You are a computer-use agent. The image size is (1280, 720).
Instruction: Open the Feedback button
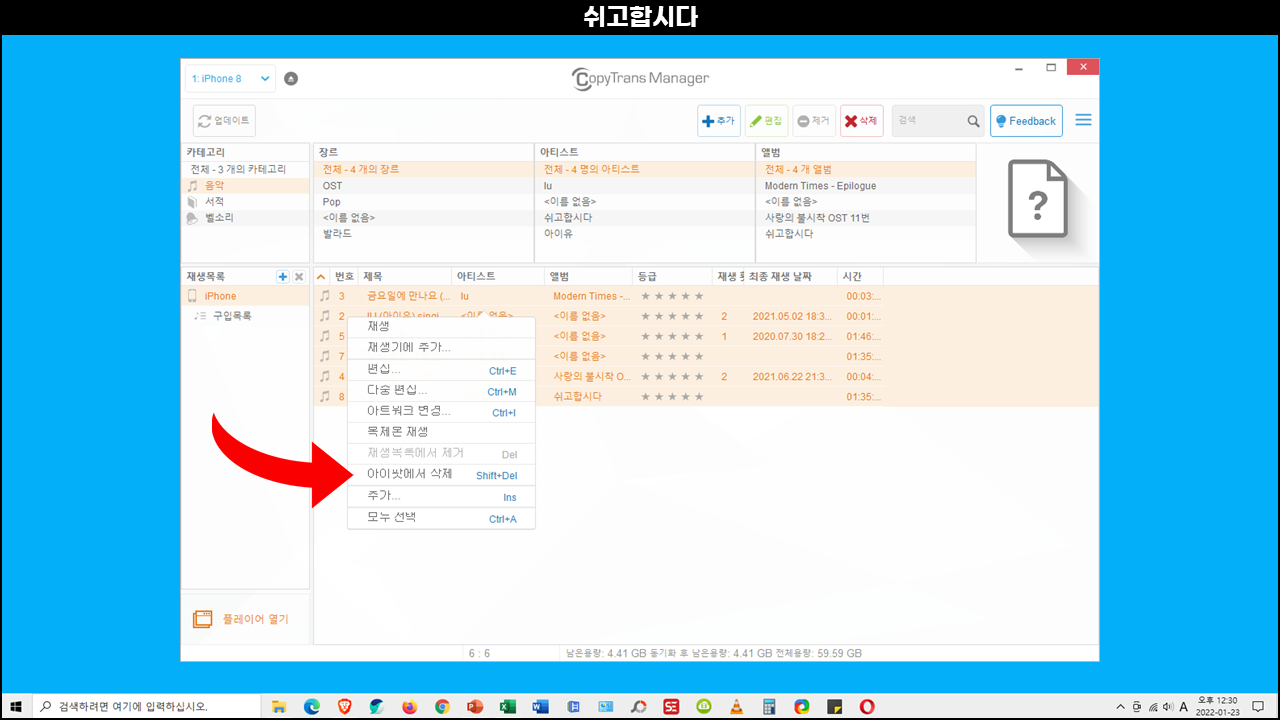point(1026,121)
